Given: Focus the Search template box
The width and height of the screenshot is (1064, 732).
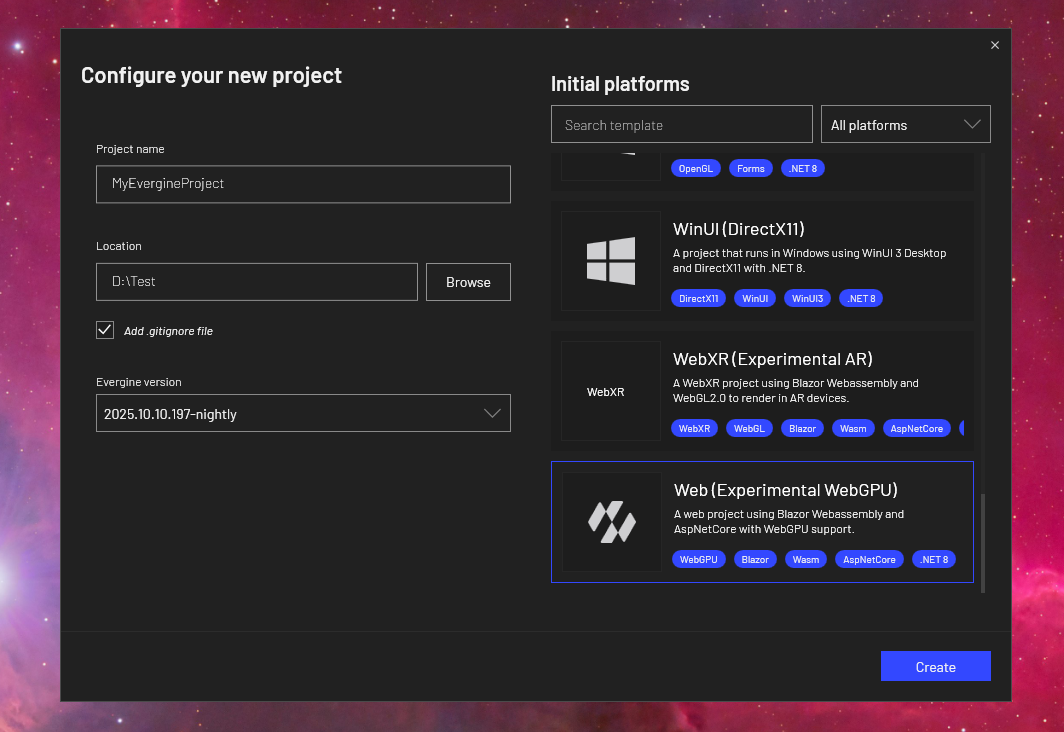Looking at the screenshot, I should [x=681, y=125].
